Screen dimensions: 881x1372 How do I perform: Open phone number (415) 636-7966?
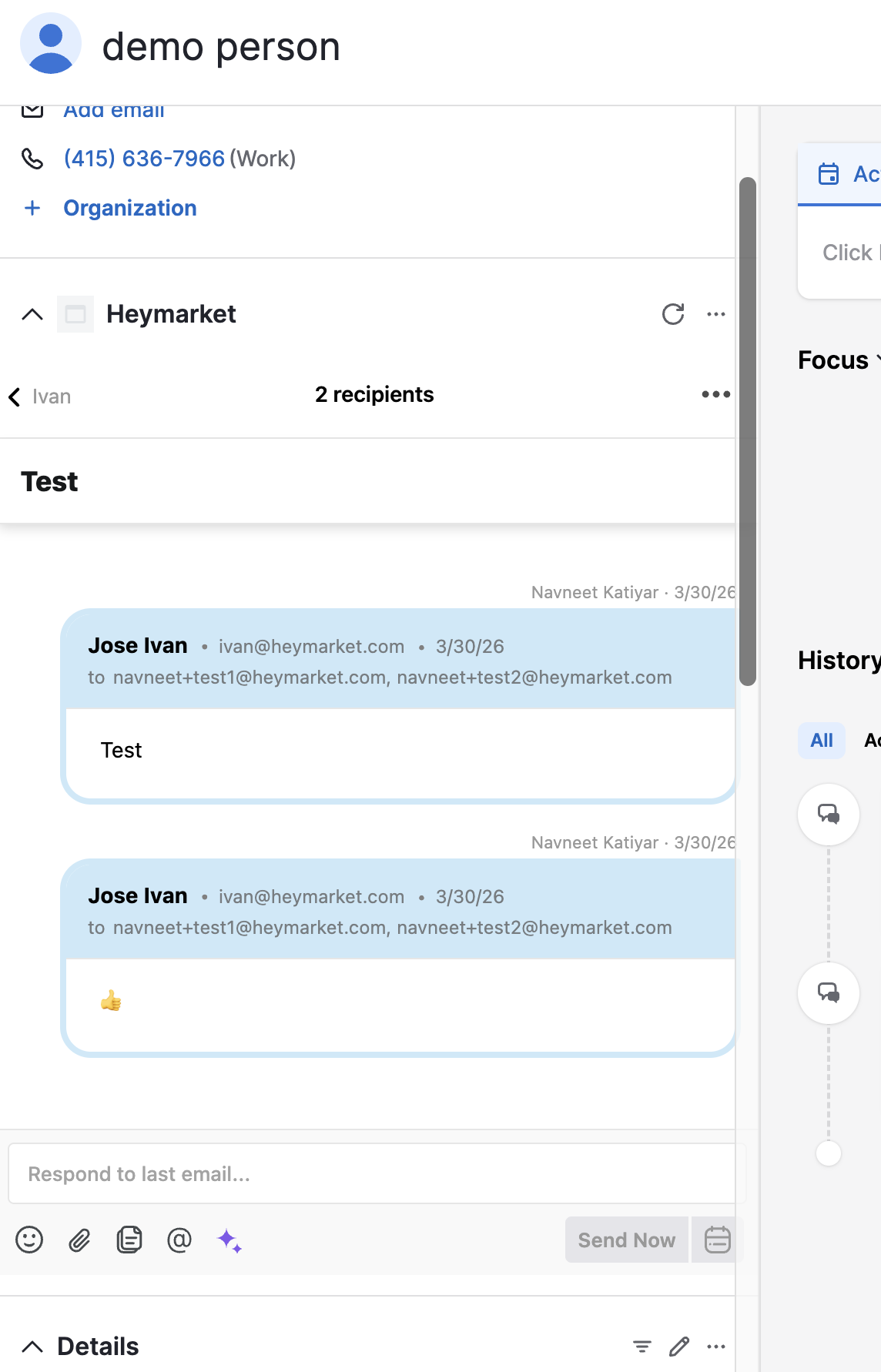point(144,159)
